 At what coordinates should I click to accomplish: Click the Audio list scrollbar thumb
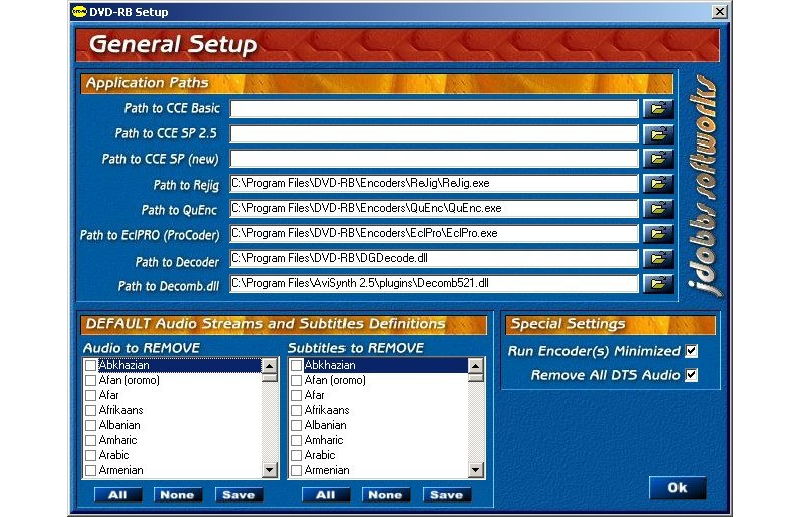pos(269,378)
